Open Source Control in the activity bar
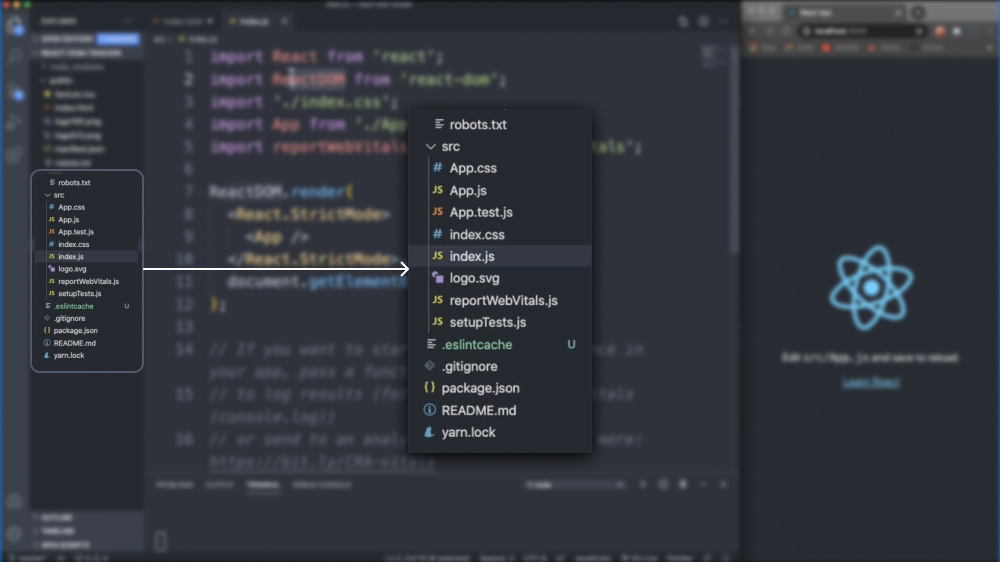1000x562 pixels. click(14, 91)
